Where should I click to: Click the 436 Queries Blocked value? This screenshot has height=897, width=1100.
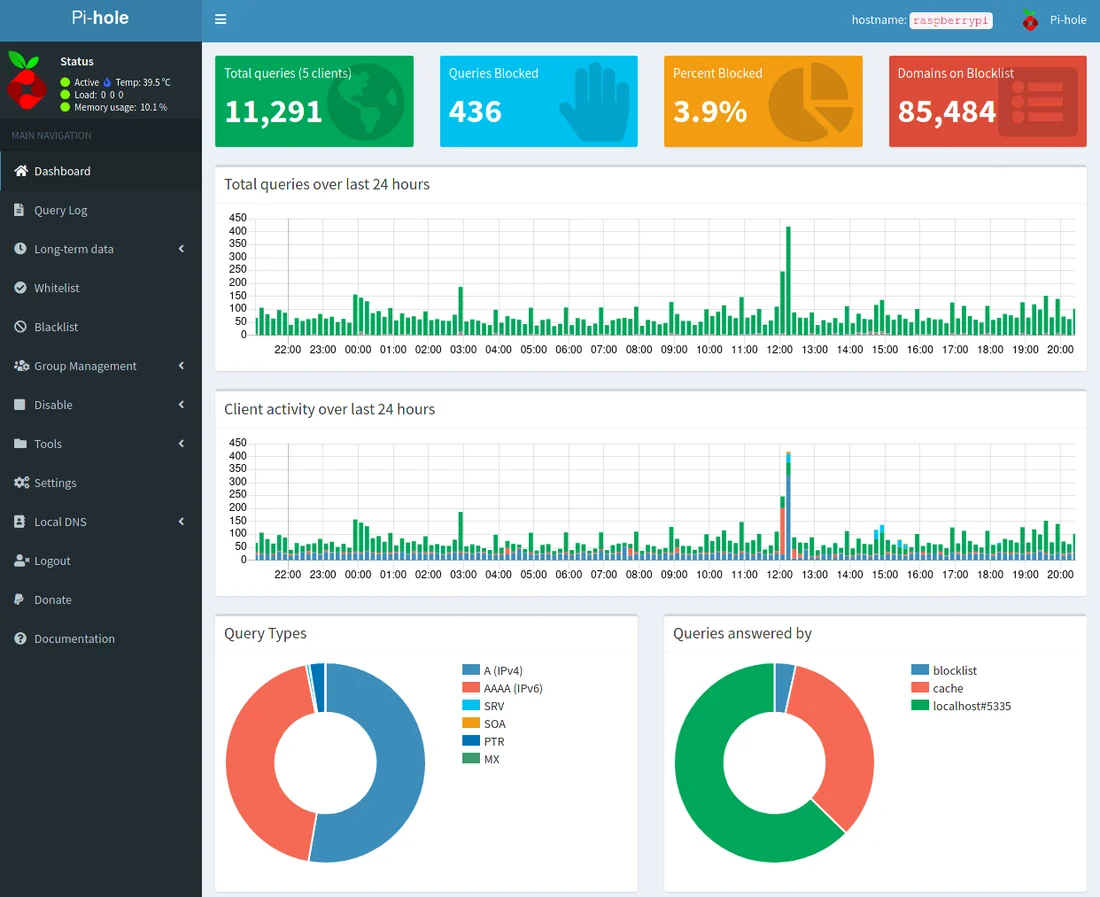pyautogui.click(x=475, y=112)
